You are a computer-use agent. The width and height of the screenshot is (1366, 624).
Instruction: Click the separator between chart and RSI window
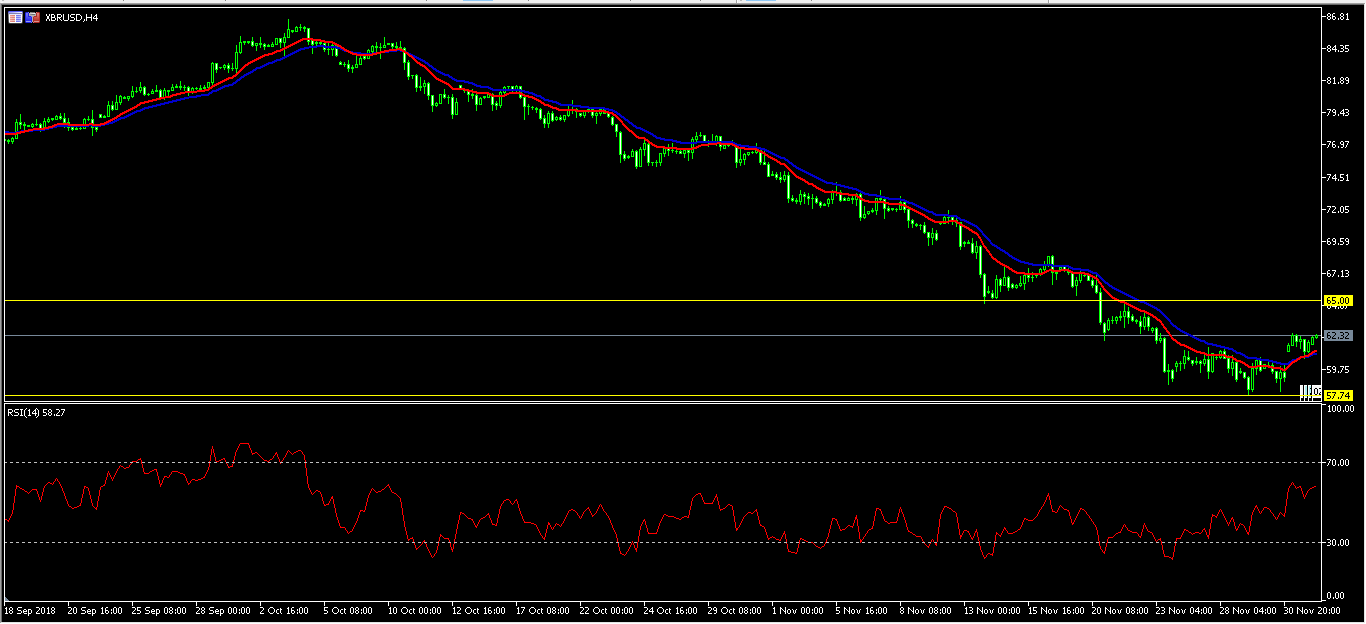pos(660,402)
